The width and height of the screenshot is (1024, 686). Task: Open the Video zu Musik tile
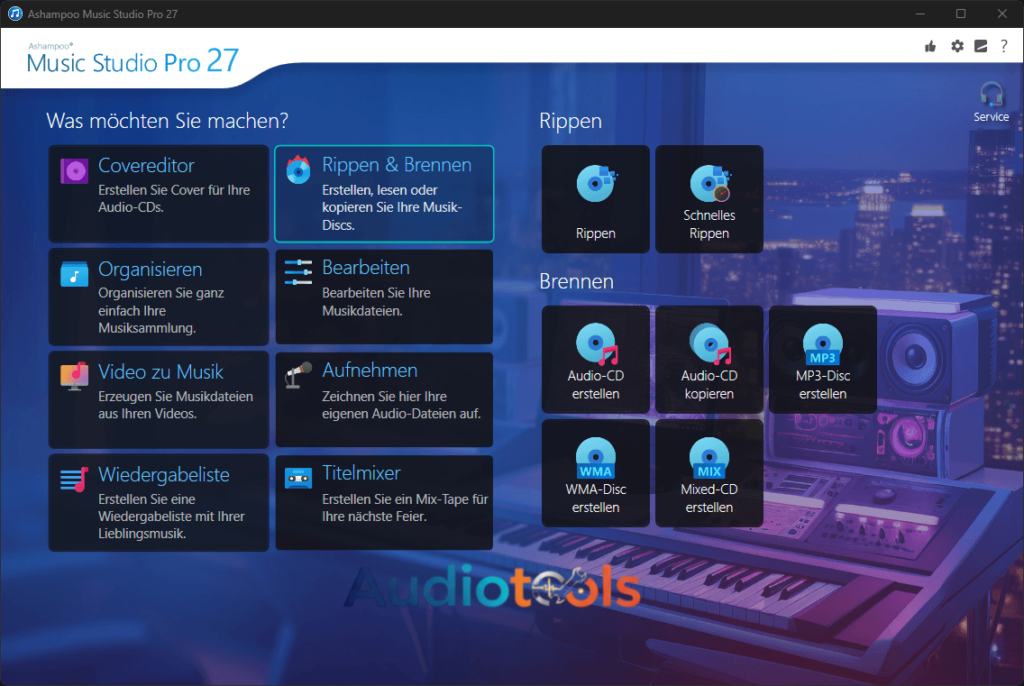tap(159, 399)
